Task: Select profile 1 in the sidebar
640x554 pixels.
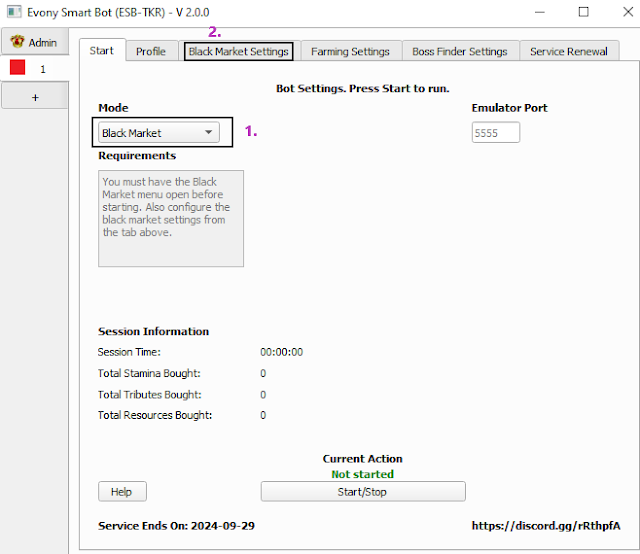Action: pyautogui.click(x=35, y=68)
